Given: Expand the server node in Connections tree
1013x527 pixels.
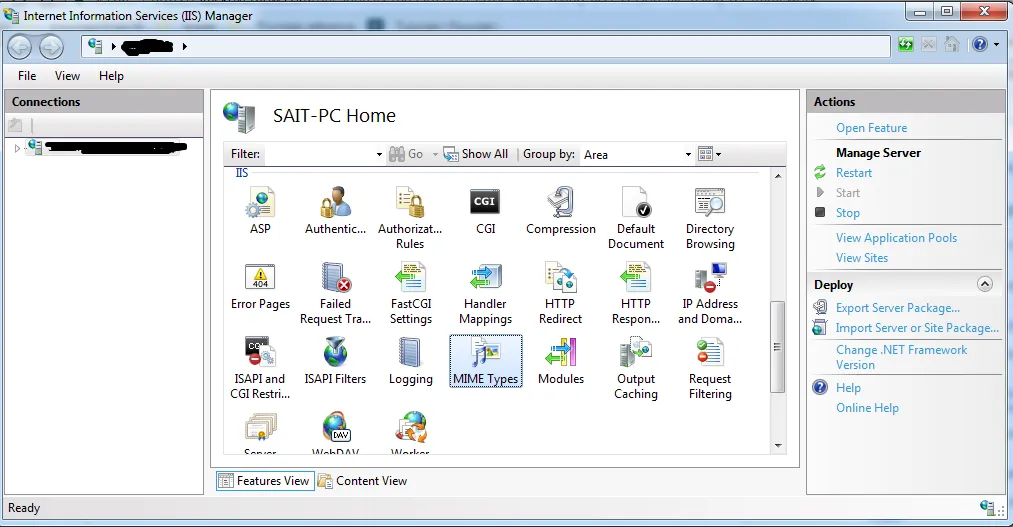Looking at the screenshot, I should pos(17,149).
